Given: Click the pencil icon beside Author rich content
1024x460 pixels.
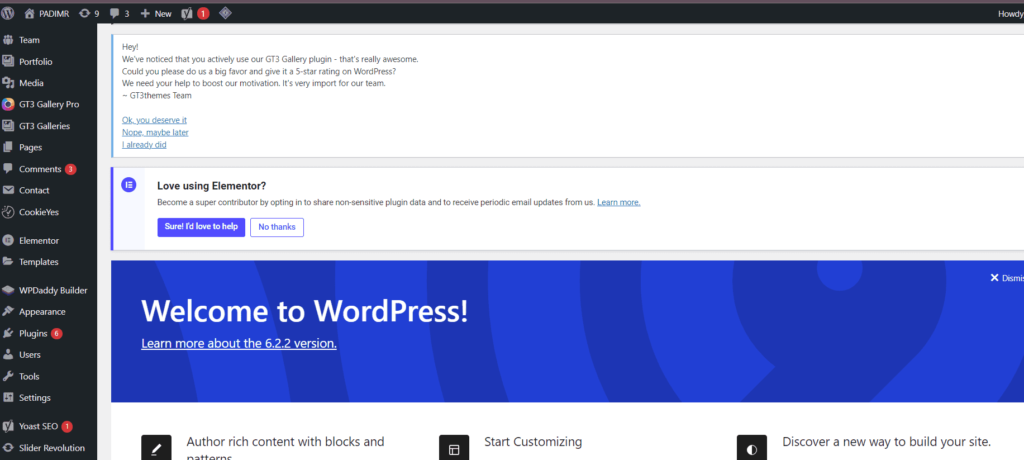Looking at the screenshot, I should click(x=156, y=448).
